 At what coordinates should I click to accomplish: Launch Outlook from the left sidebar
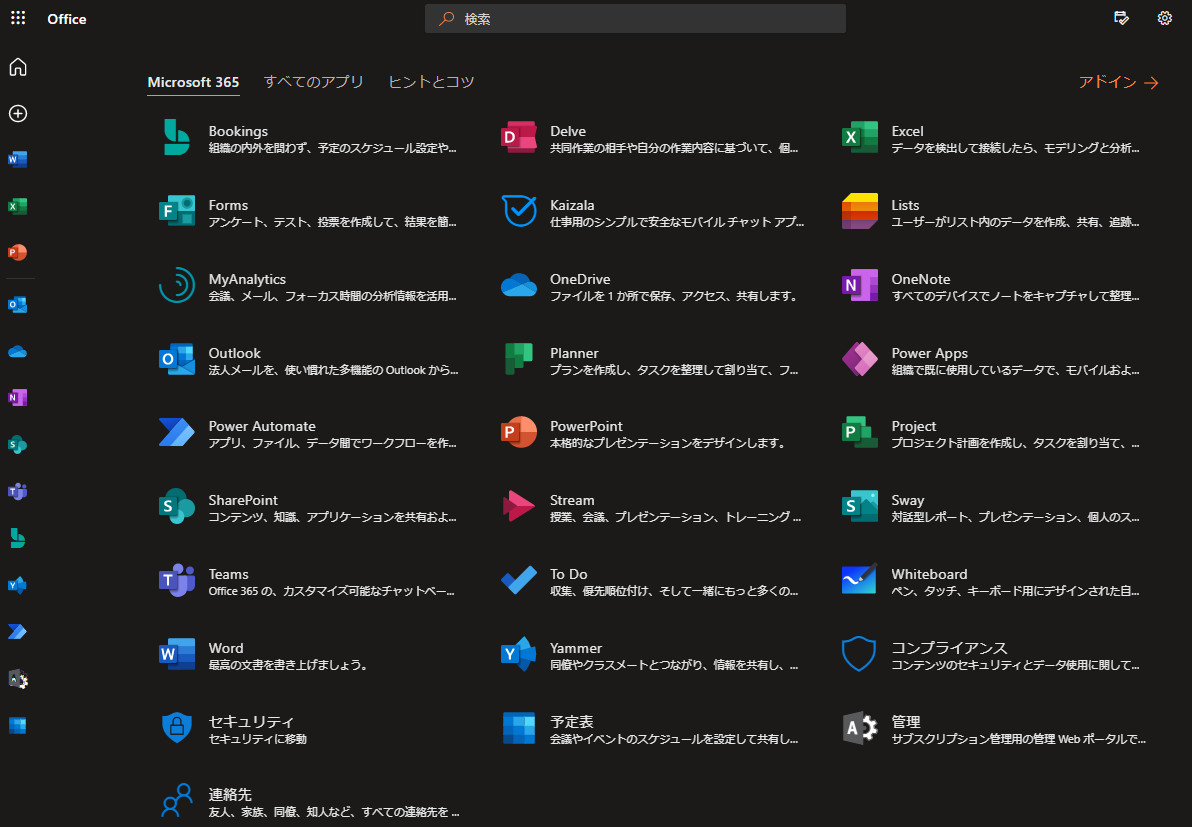[17, 305]
